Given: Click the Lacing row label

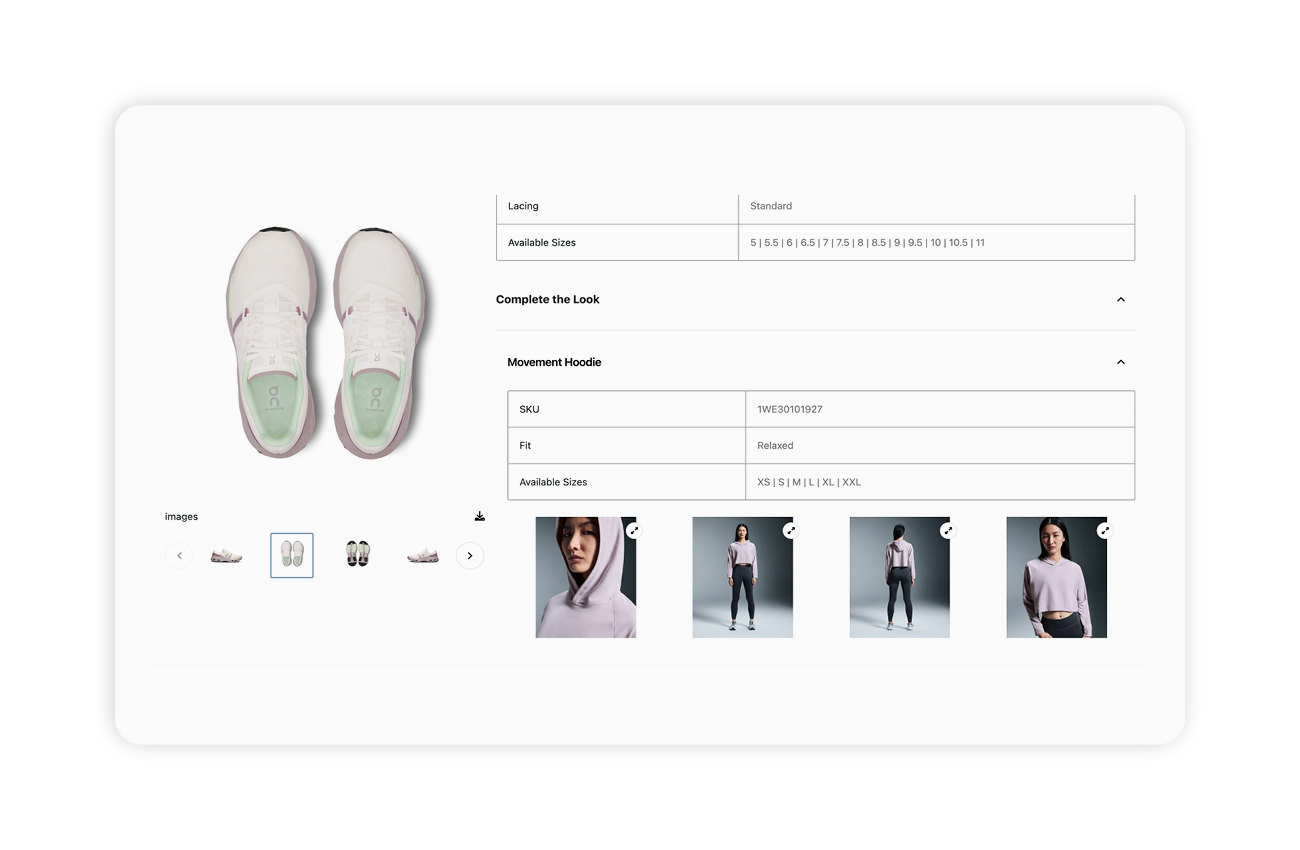Looking at the screenshot, I should (x=523, y=206).
